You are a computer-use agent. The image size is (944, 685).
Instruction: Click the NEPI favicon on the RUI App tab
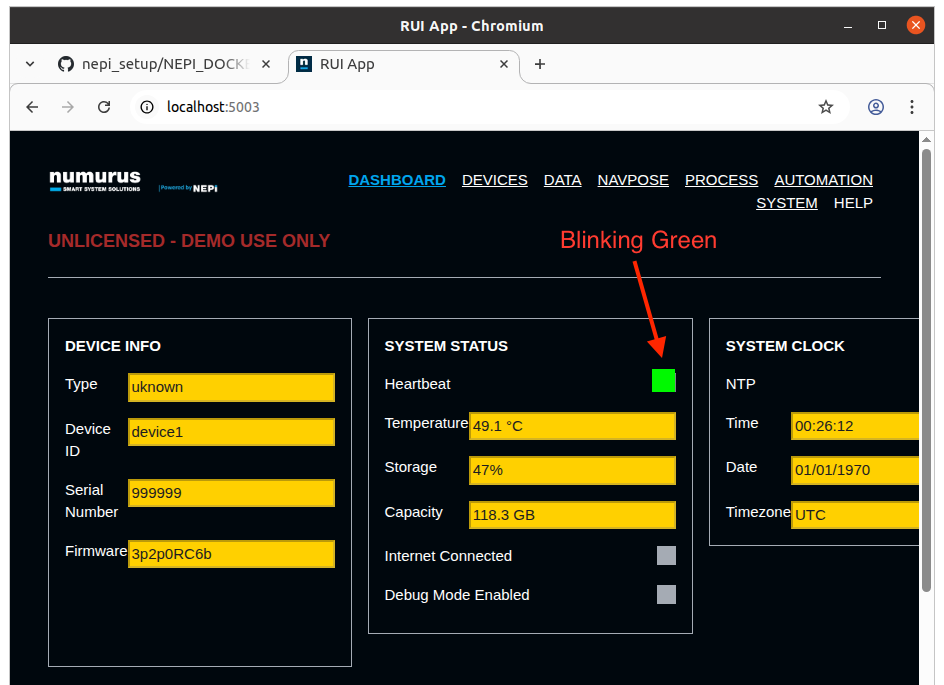coord(303,63)
